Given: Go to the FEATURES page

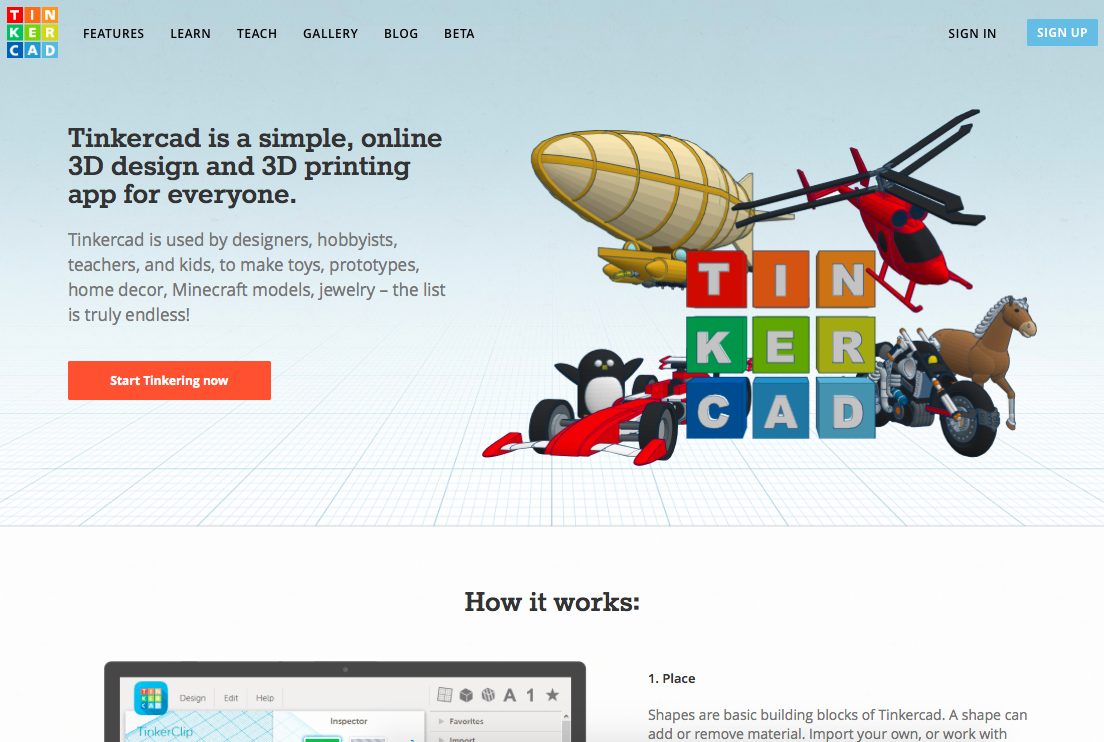Looking at the screenshot, I should click(x=113, y=33).
